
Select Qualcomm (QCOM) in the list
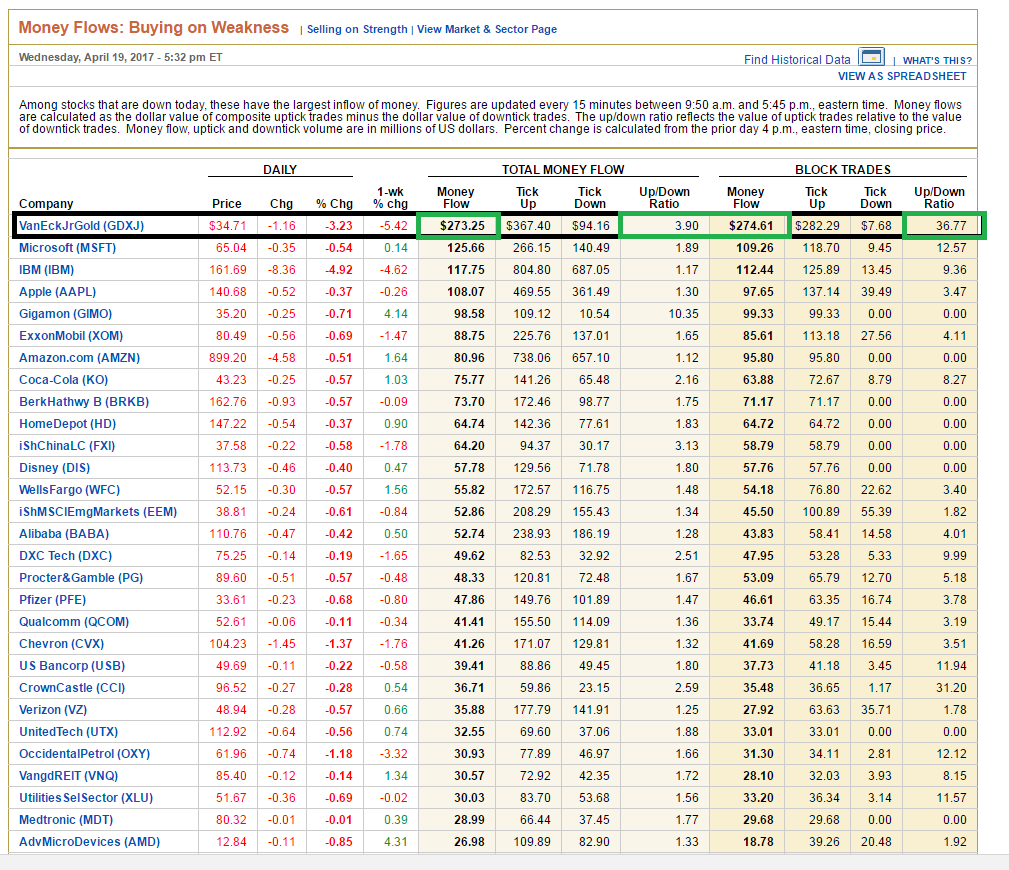point(74,622)
